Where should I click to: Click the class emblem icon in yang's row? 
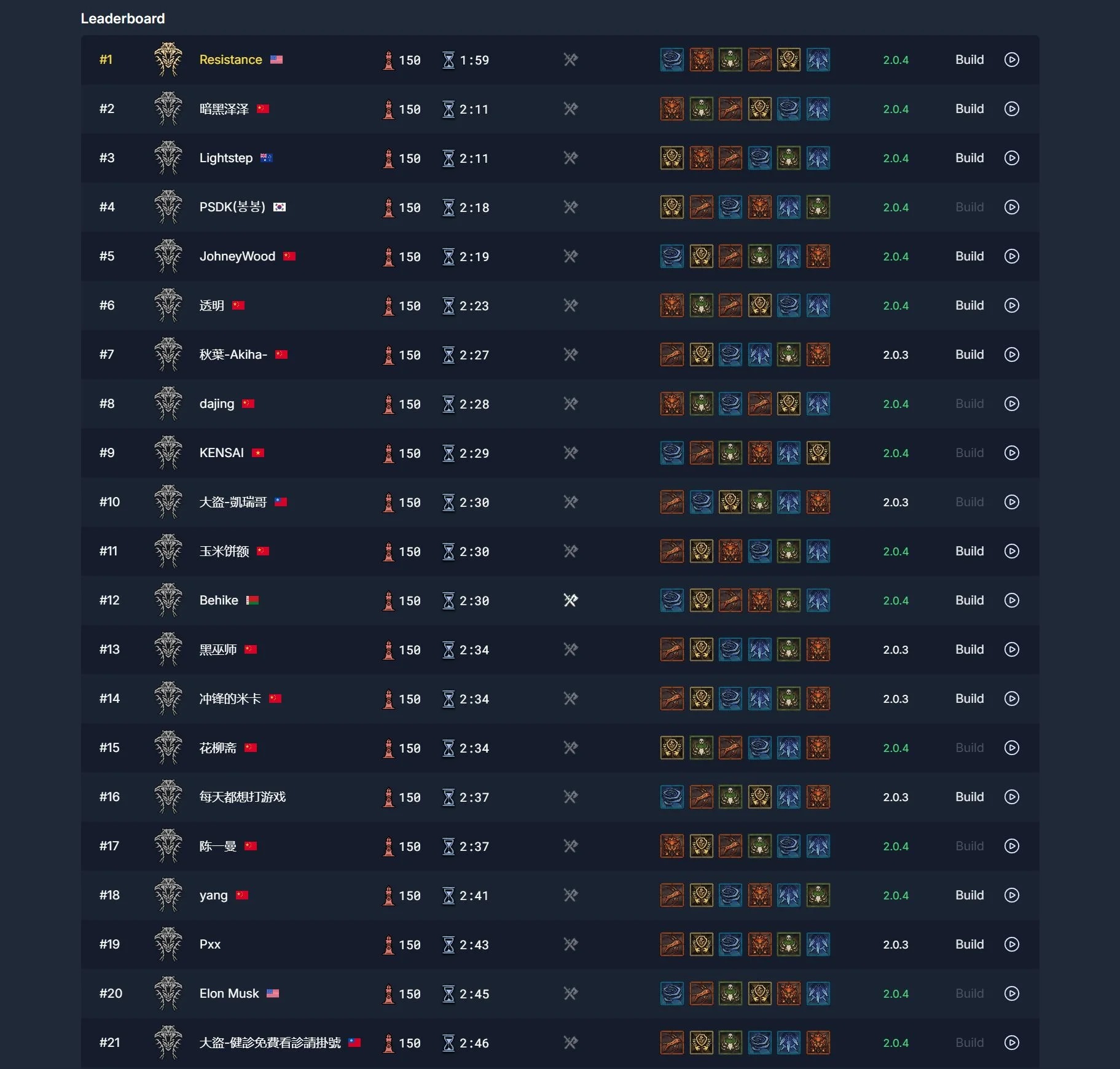pyautogui.click(x=168, y=895)
